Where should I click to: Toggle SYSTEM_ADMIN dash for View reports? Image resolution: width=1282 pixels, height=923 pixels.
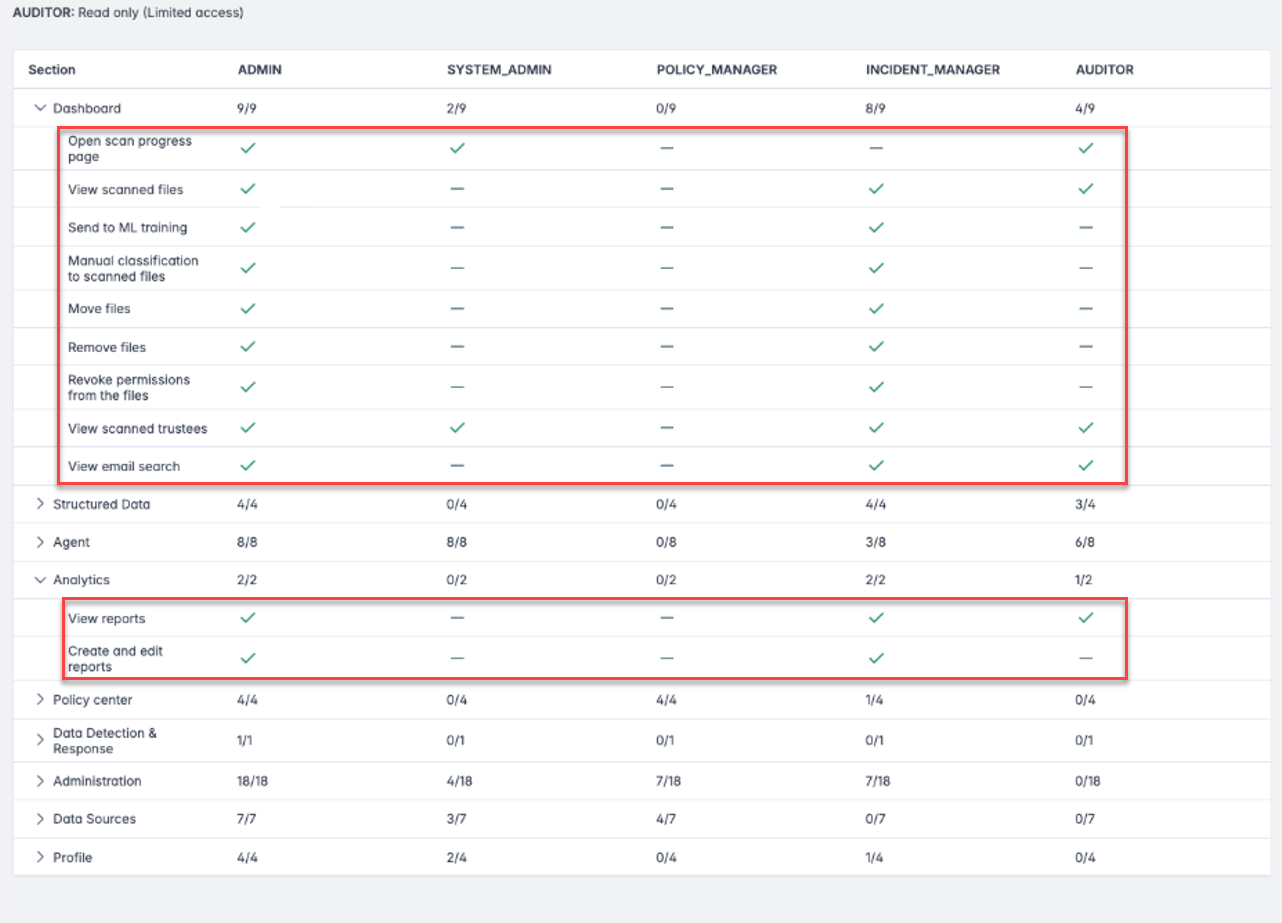[457, 618]
